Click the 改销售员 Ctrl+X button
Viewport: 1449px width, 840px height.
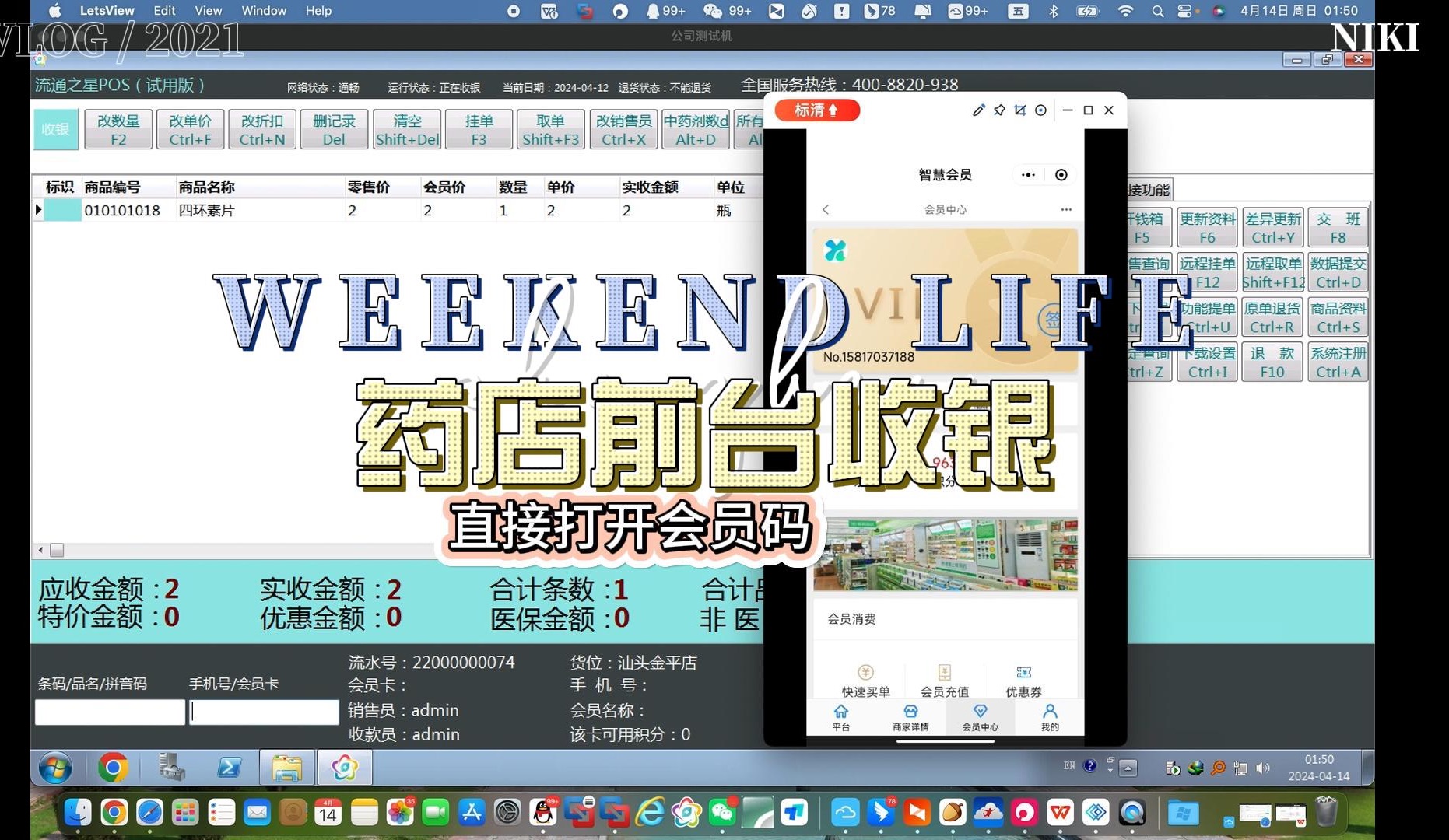pyautogui.click(x=623, y=129)
